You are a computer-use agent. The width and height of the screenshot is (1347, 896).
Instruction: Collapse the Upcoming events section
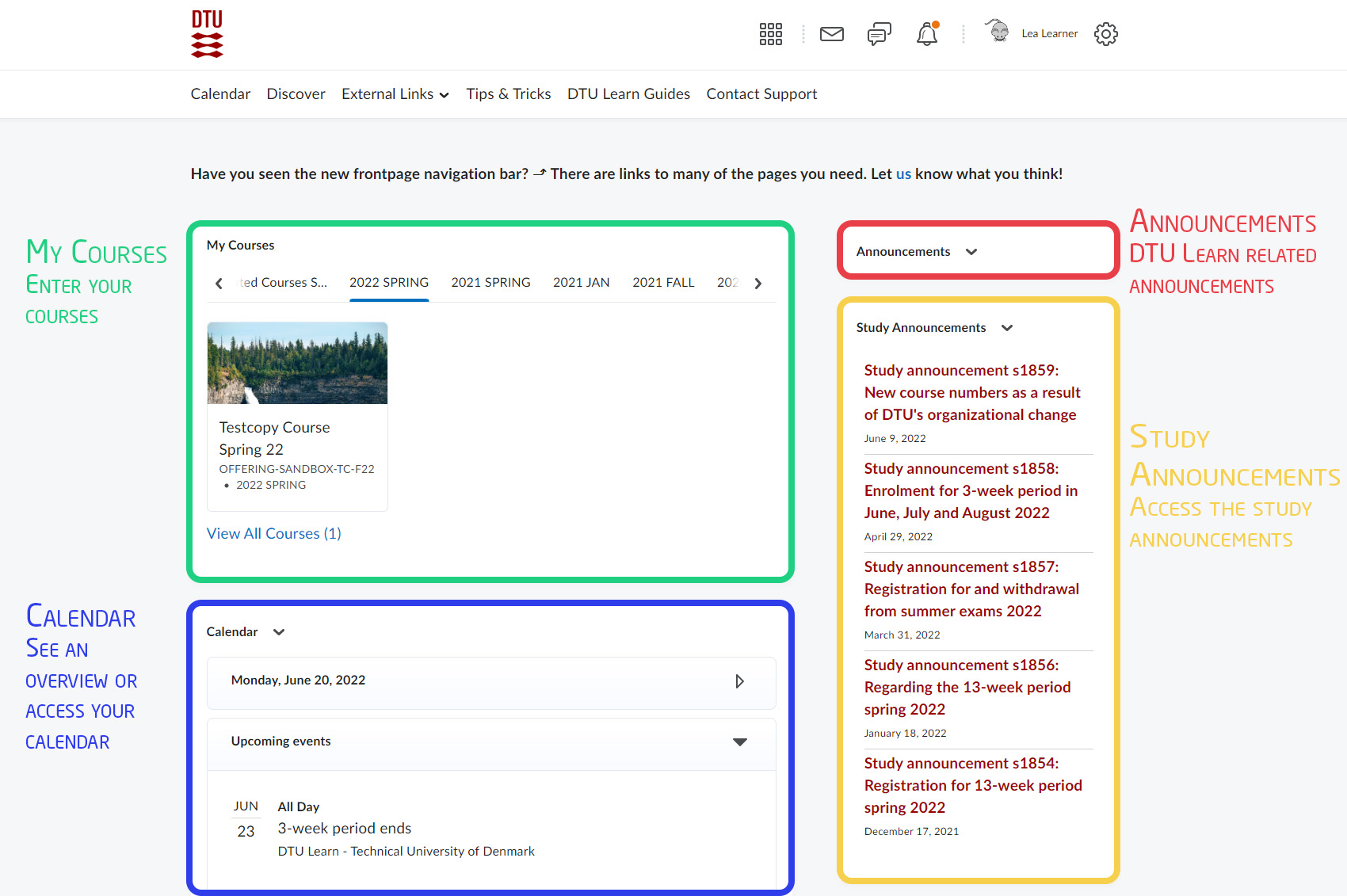click(739, 742)
